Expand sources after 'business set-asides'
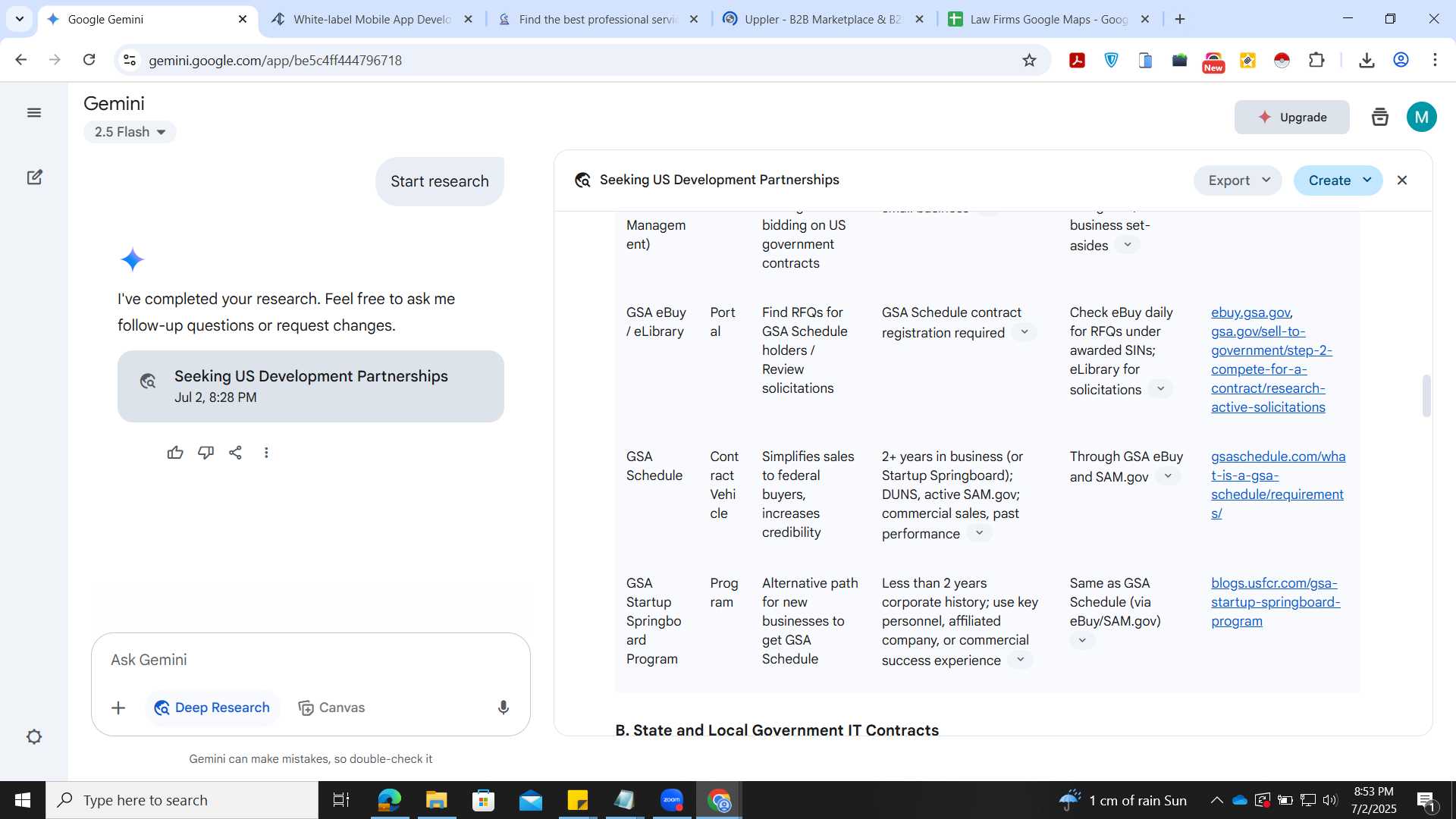The image size is (1456, 819). point(1127,244)
